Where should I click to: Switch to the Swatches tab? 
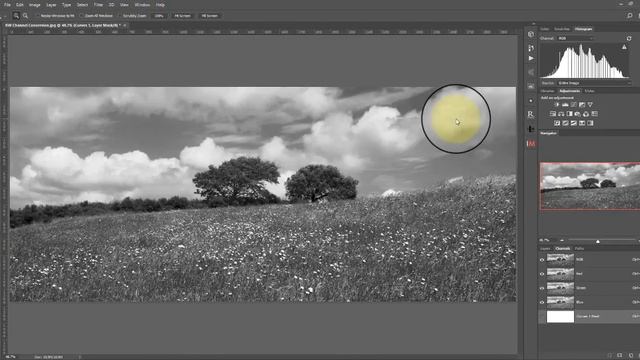point(562,29)
